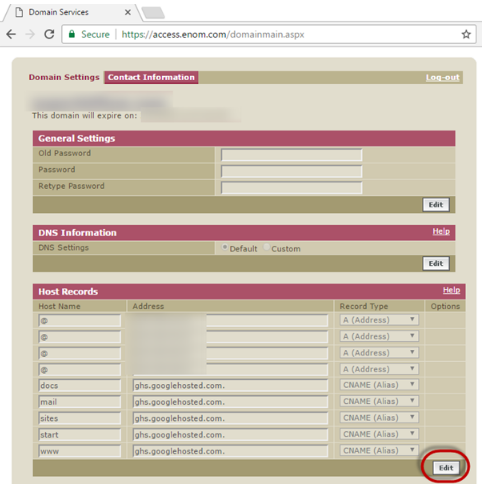Click the start host name field
The image size is (496, 485).
click(79, 435)
